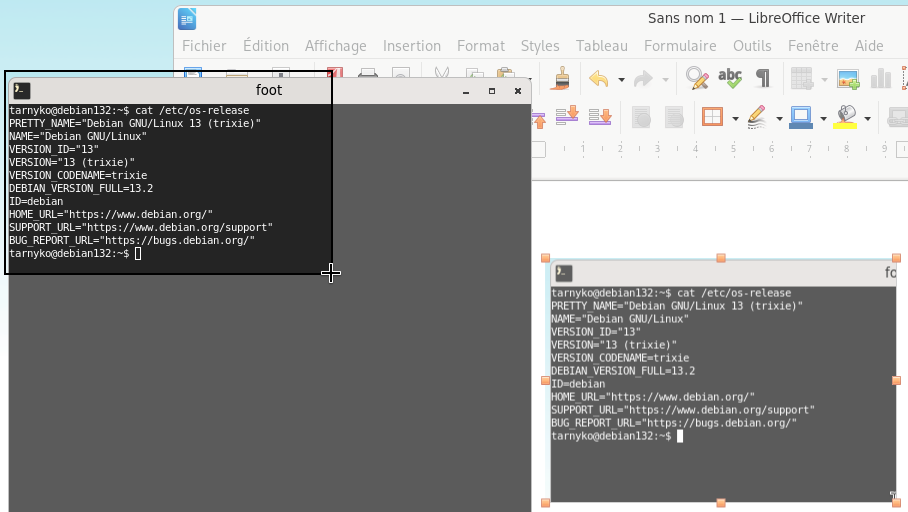The image size is (908, 512).
Task: Click the Send to Back arrow icon
Action: (x=600, y=117)
